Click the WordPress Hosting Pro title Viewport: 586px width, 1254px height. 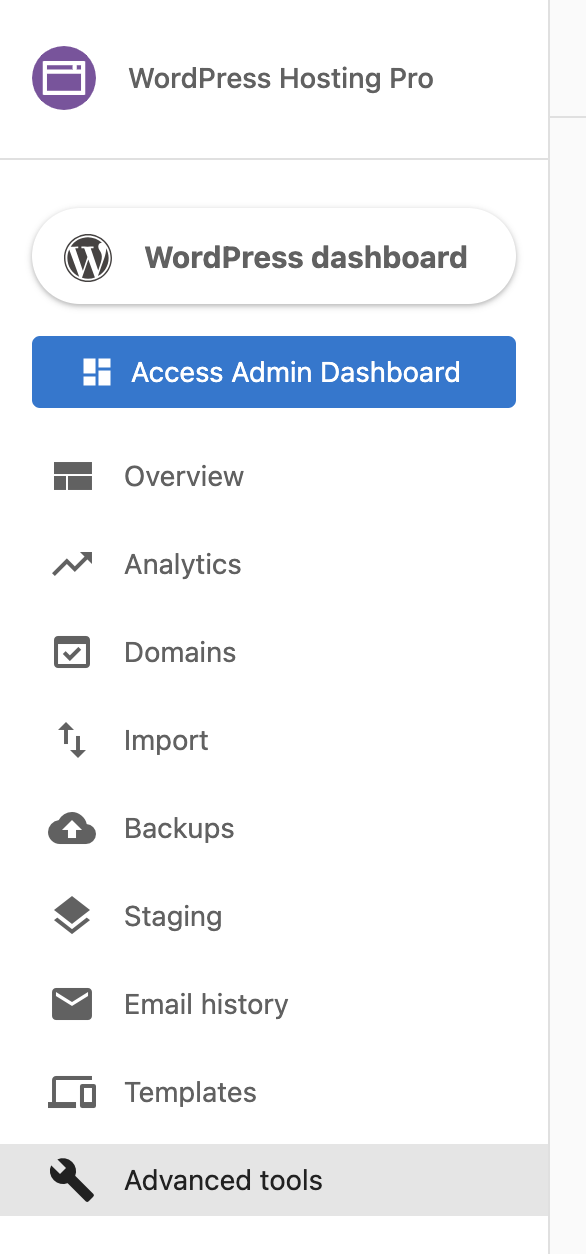click(281, 79)
